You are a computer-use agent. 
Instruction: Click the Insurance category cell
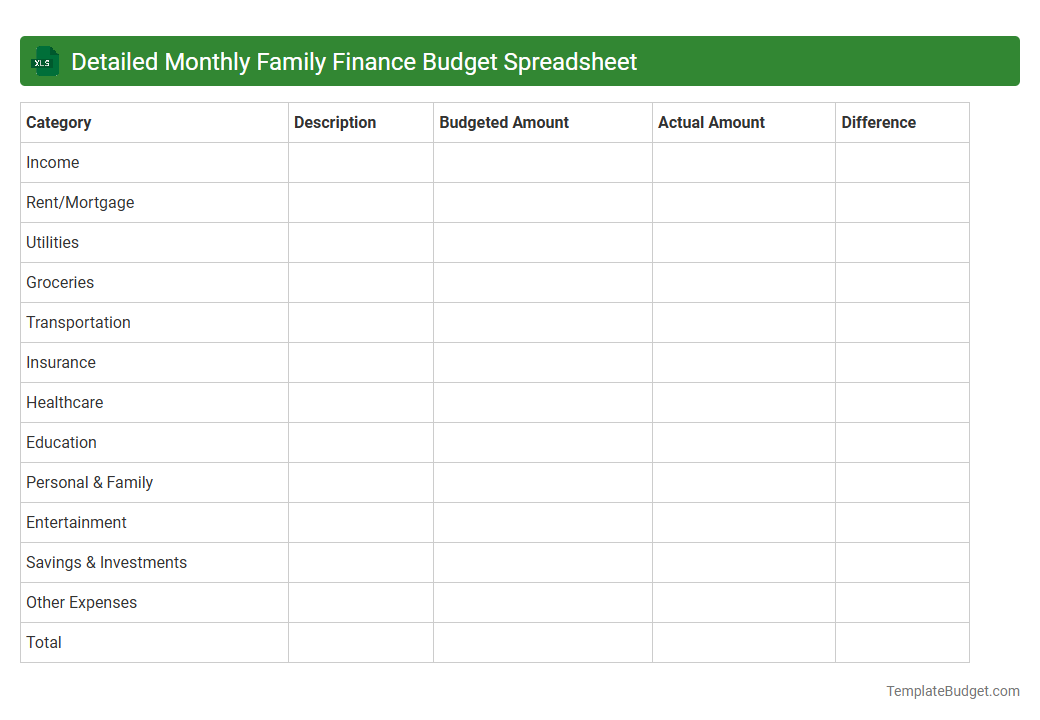[x=61, y=362]
